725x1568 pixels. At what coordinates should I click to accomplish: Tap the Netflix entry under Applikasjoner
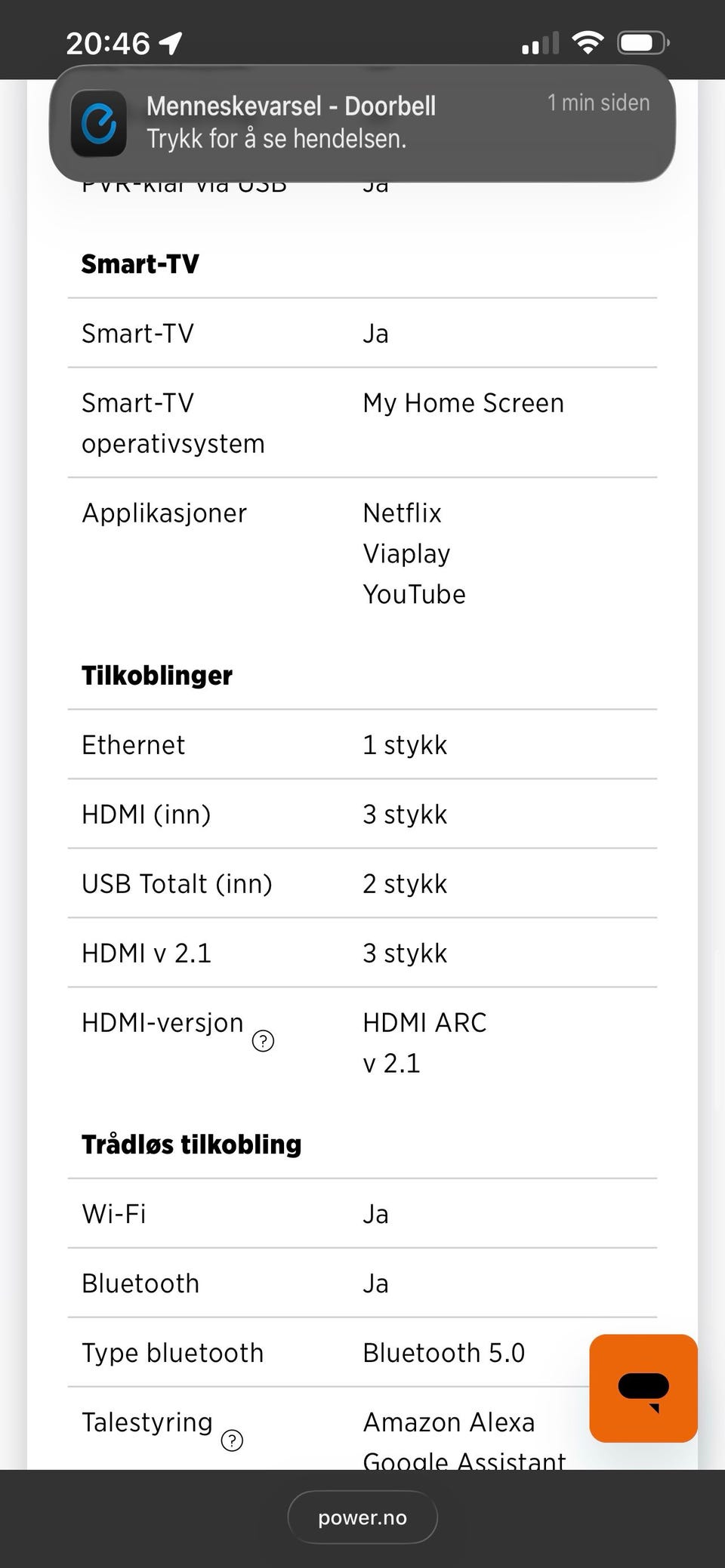pos(403,513)
